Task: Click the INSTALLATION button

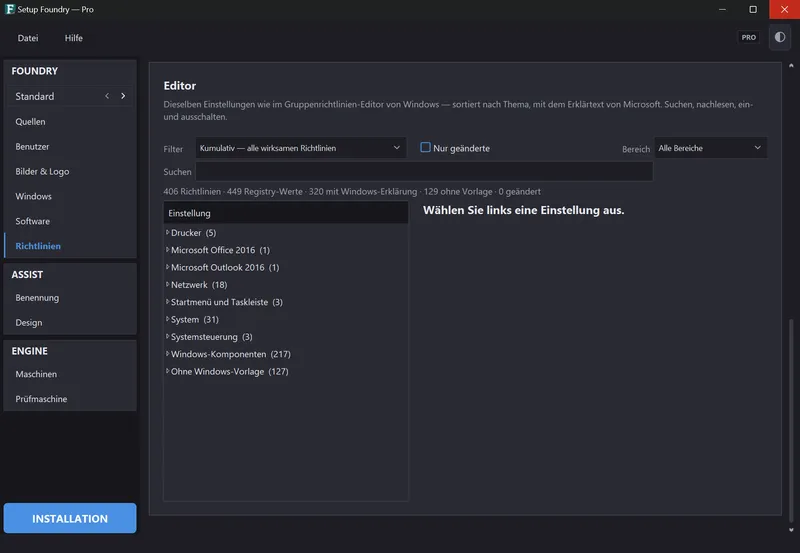Action: [x=70, y=518]
